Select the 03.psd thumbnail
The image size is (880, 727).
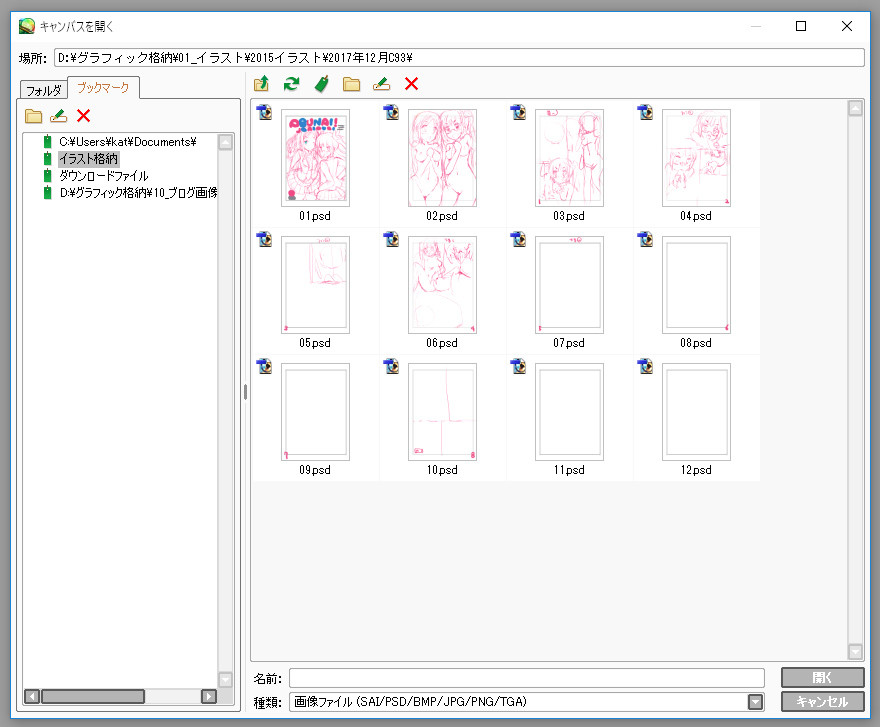(x=569, y=158)
